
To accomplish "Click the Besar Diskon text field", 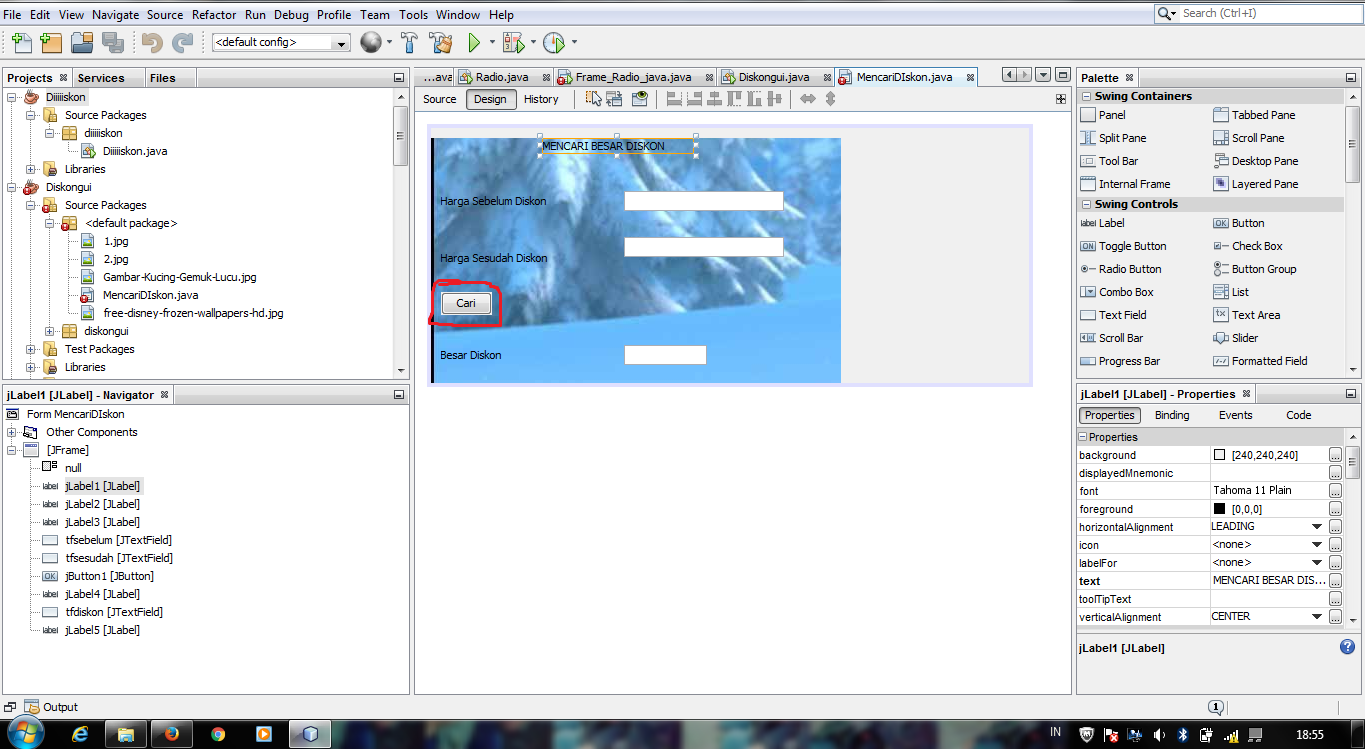I will (x=665, y=355).
